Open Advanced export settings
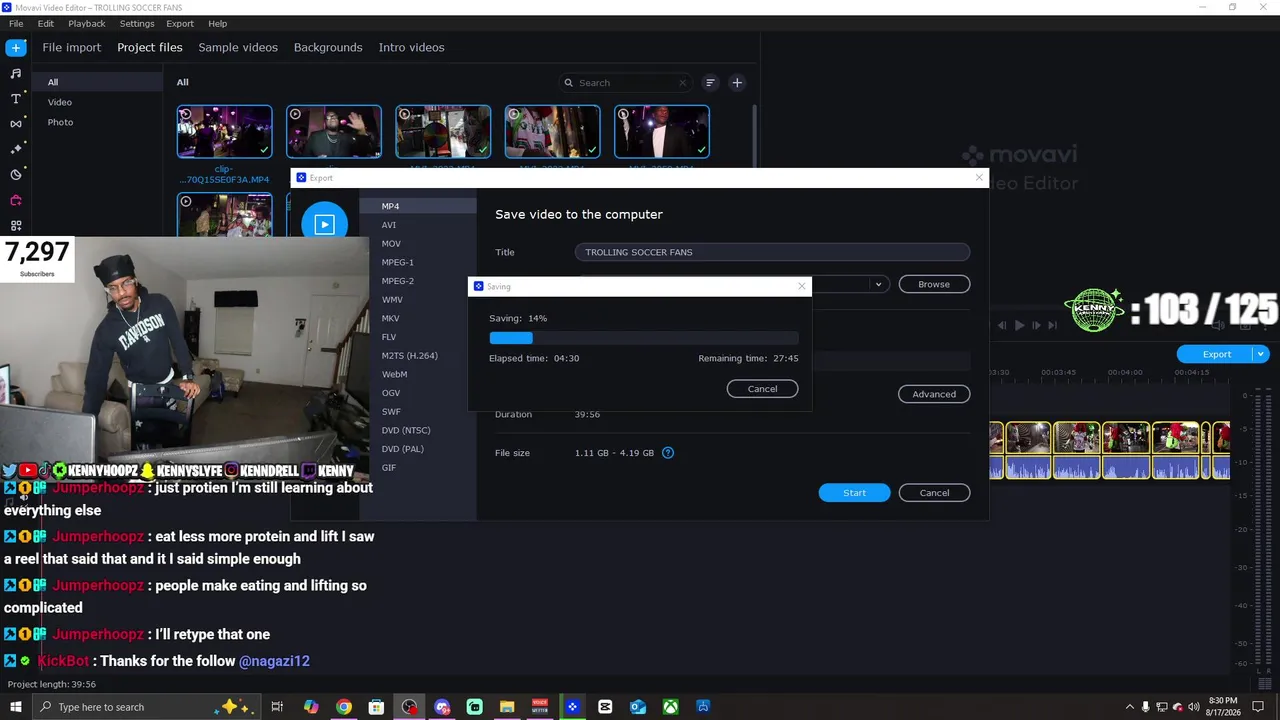The width and height of the screenshot is (1280, 720). pyautogui.click(x=934, y=394)
